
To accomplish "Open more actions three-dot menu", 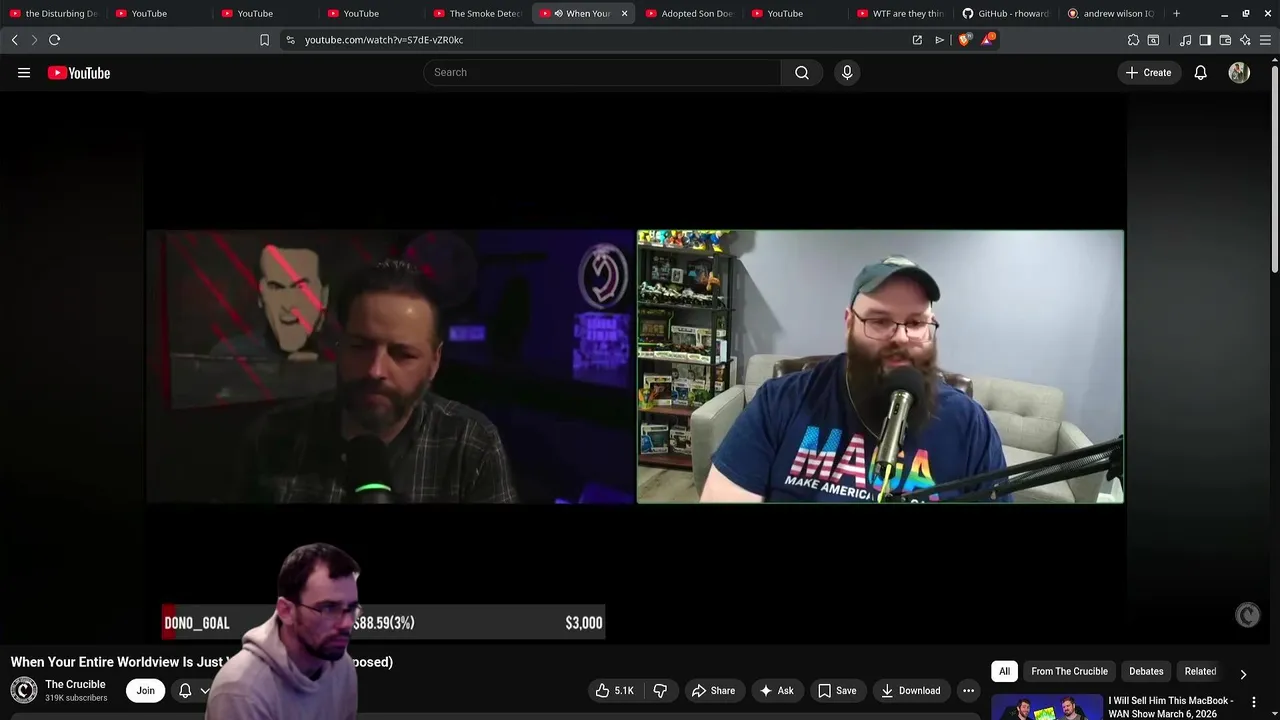I will [968, 690].
